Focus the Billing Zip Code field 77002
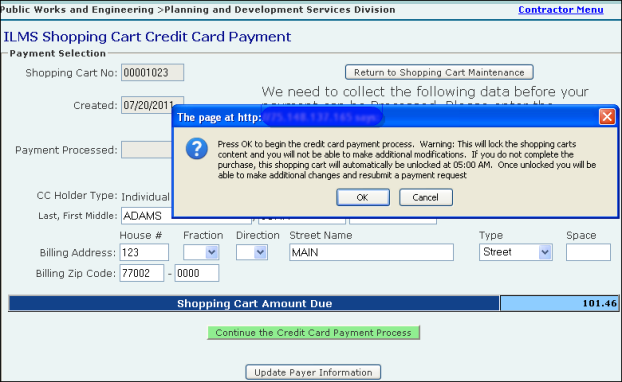 pyautogui.click(x=142, y=273)
